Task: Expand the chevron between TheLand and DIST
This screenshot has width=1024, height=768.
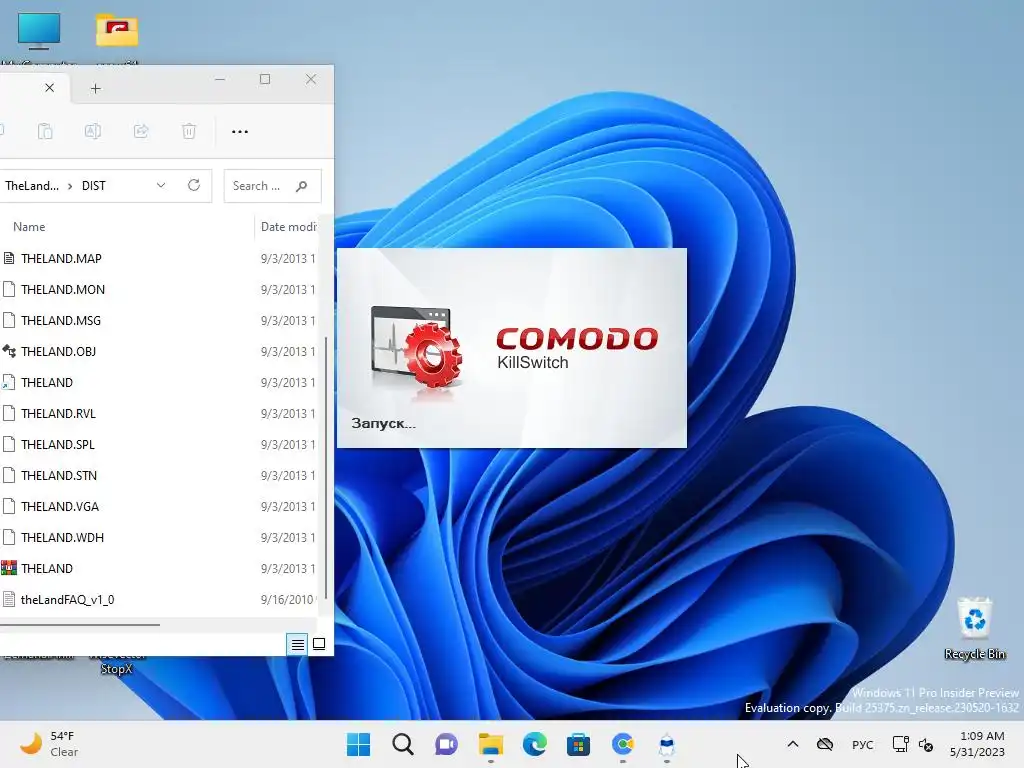Action: tap(70, 186)
